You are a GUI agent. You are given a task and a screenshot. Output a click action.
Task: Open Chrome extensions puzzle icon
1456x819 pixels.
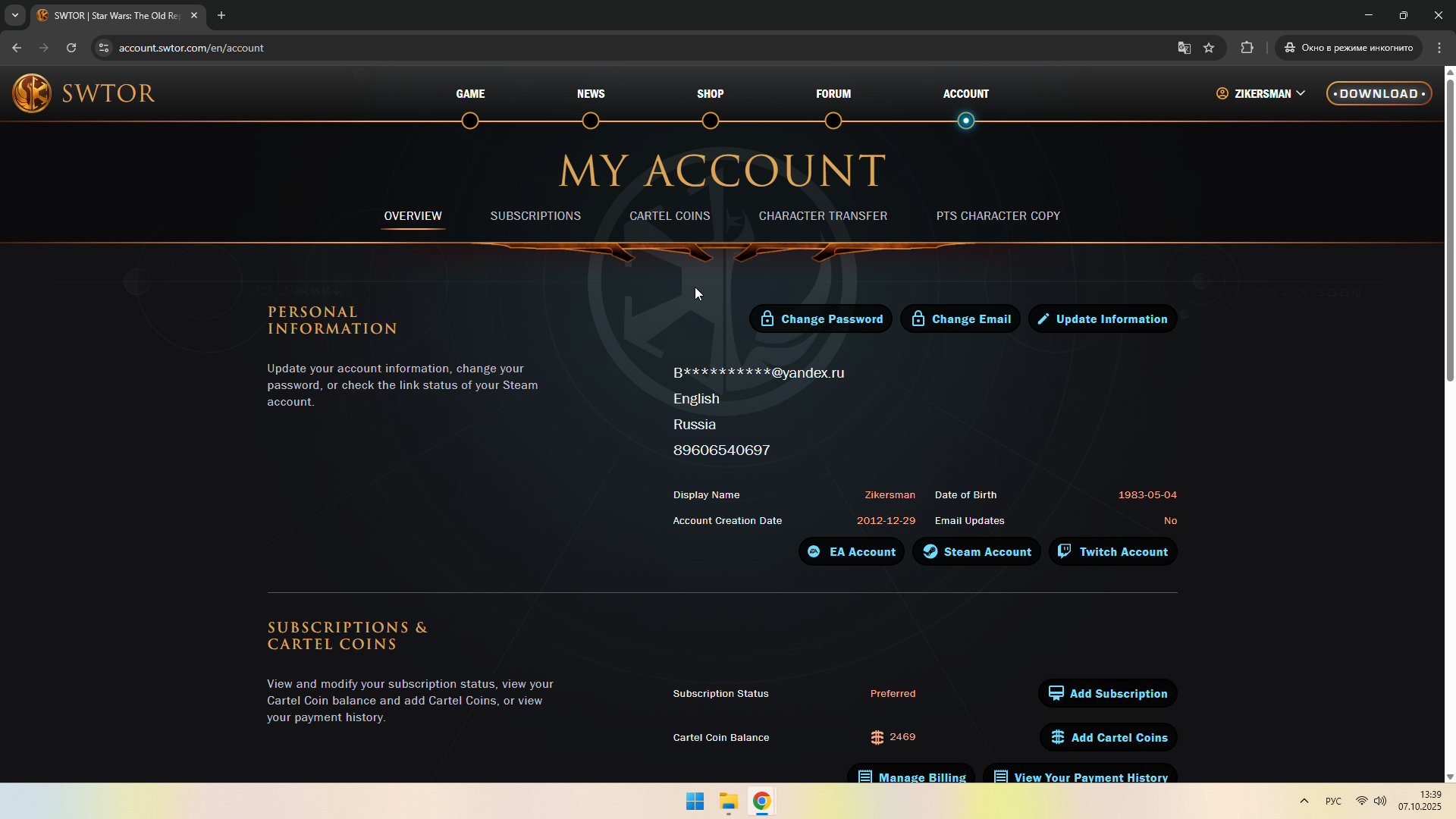point(1247,48)
